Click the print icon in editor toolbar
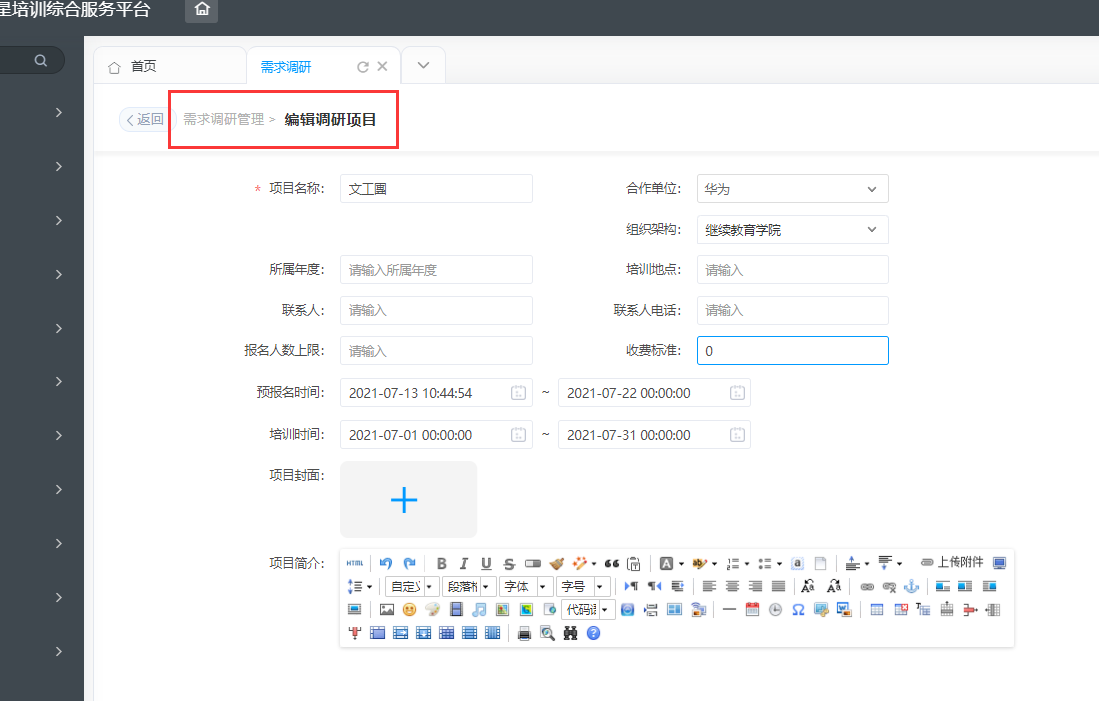This screenshot has width=1099, height=701. coord(524,633)
